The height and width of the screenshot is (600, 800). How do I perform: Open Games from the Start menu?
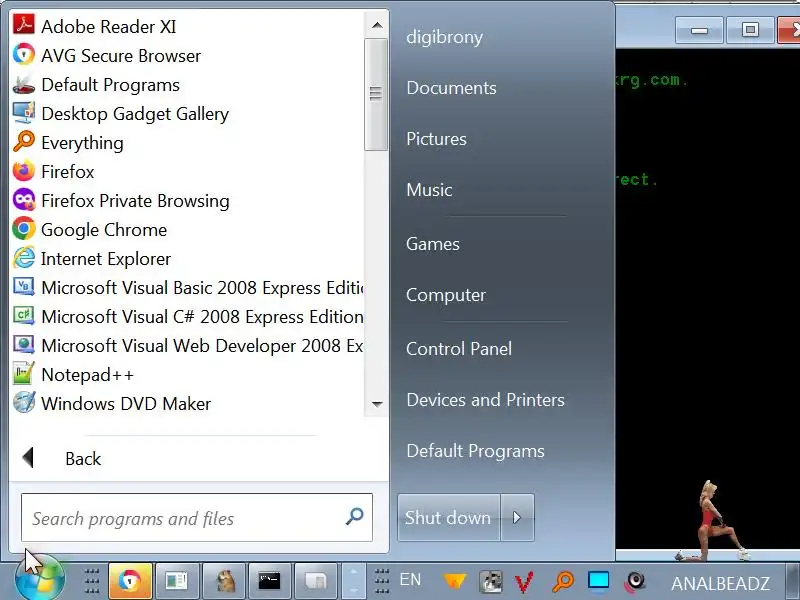(433, 244)
